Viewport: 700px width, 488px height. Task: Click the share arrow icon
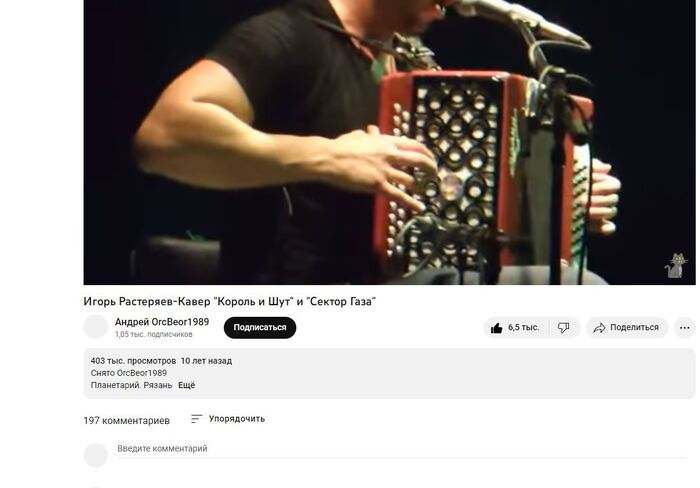599,328
